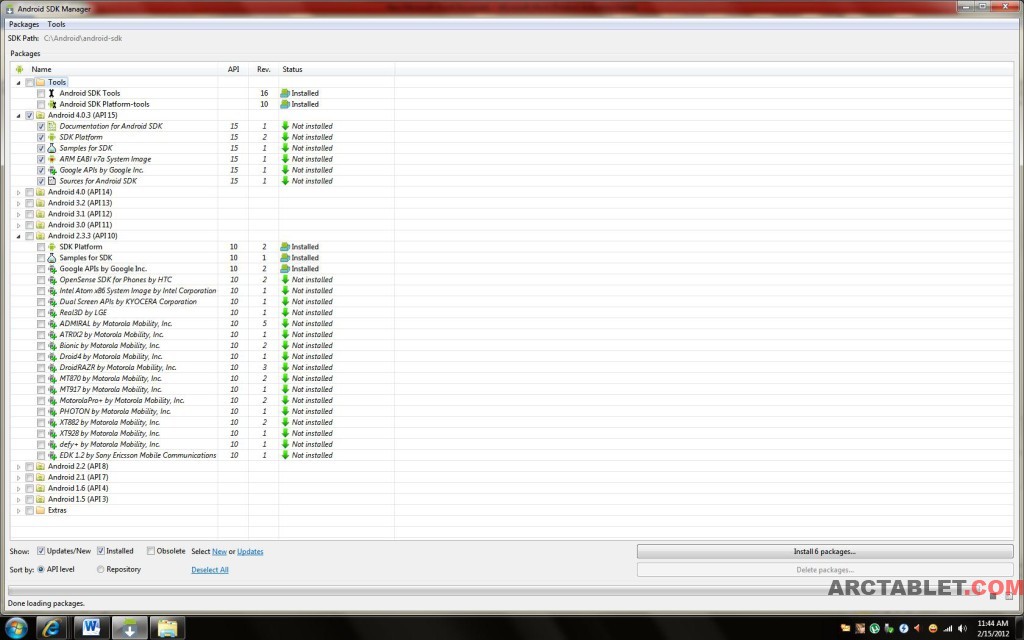Open the Tools menu

[56, 24]
